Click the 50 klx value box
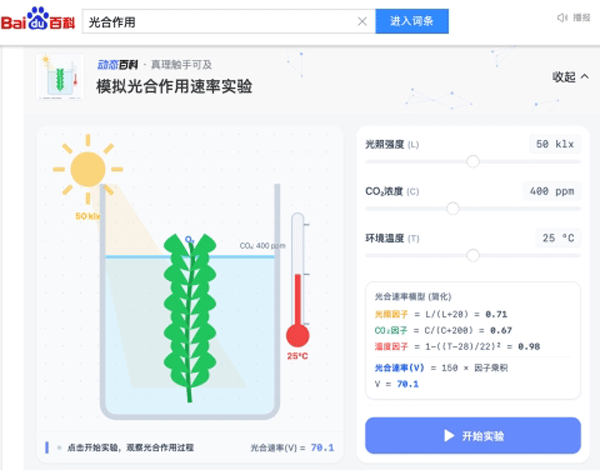The width and height of the screenshot is (600, 470). [x=555, y=144]
